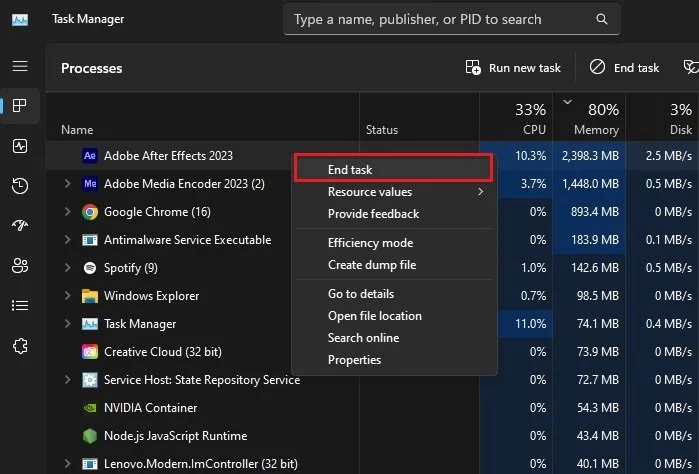Click the Efficiency mode icon in the toolbar
Screen dimensions: 699x474
click(x=691, y=67)
